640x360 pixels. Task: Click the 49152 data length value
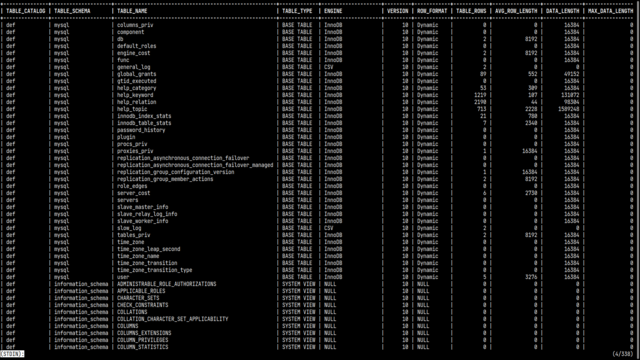(x=571, y=74)
